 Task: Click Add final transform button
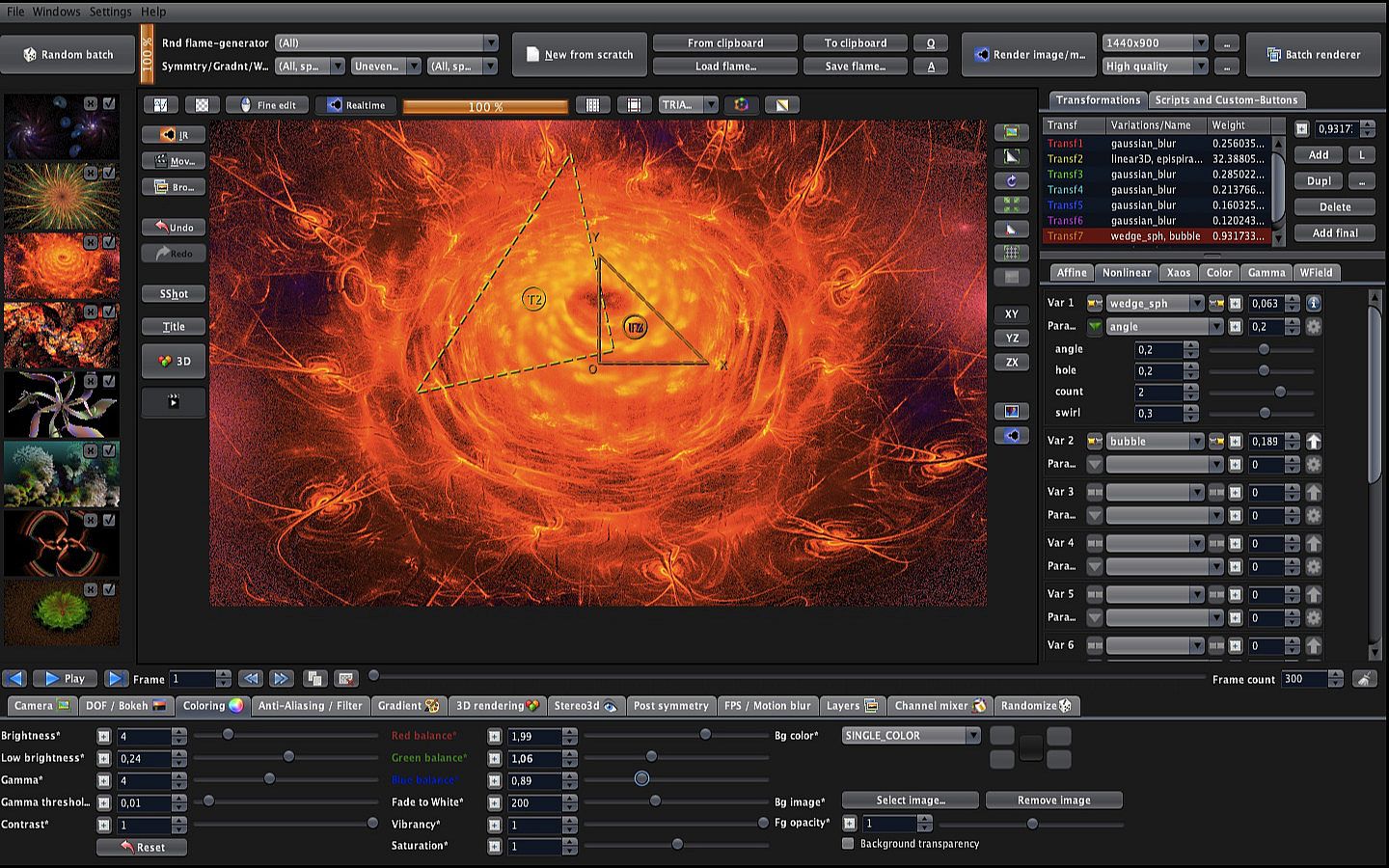pos(1335,233)
